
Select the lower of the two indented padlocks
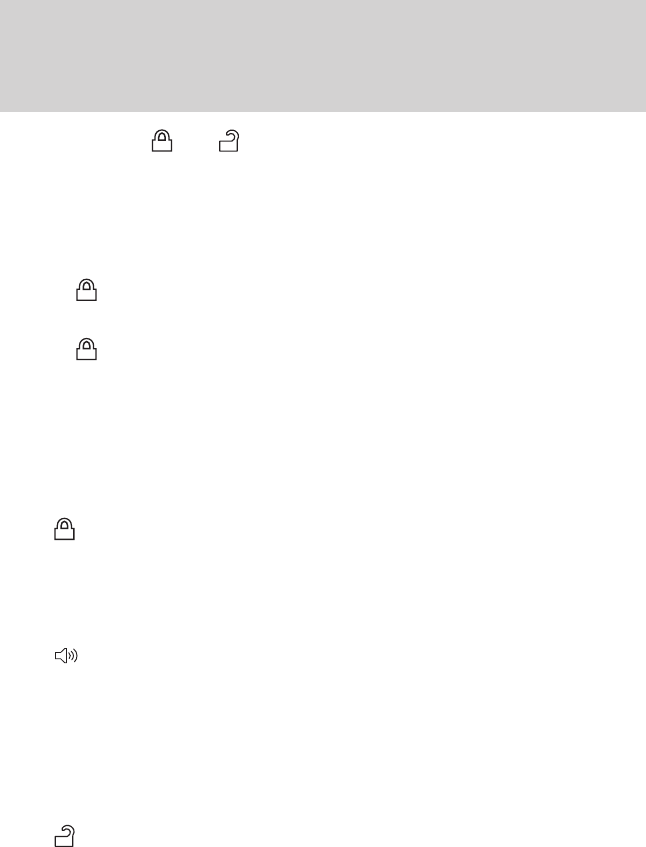pos(86,349)
